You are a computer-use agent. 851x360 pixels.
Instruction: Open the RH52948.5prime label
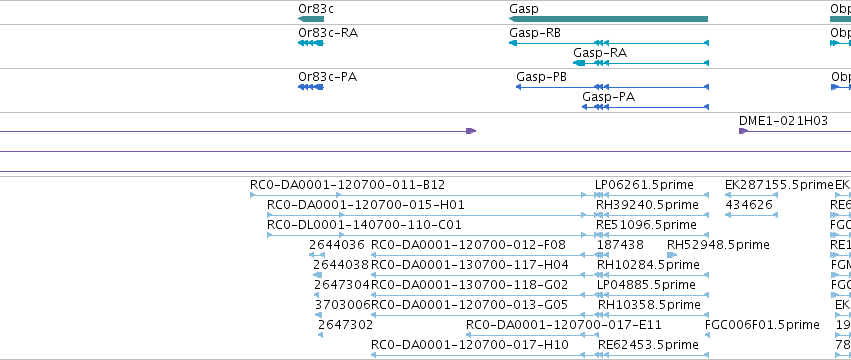718,245
